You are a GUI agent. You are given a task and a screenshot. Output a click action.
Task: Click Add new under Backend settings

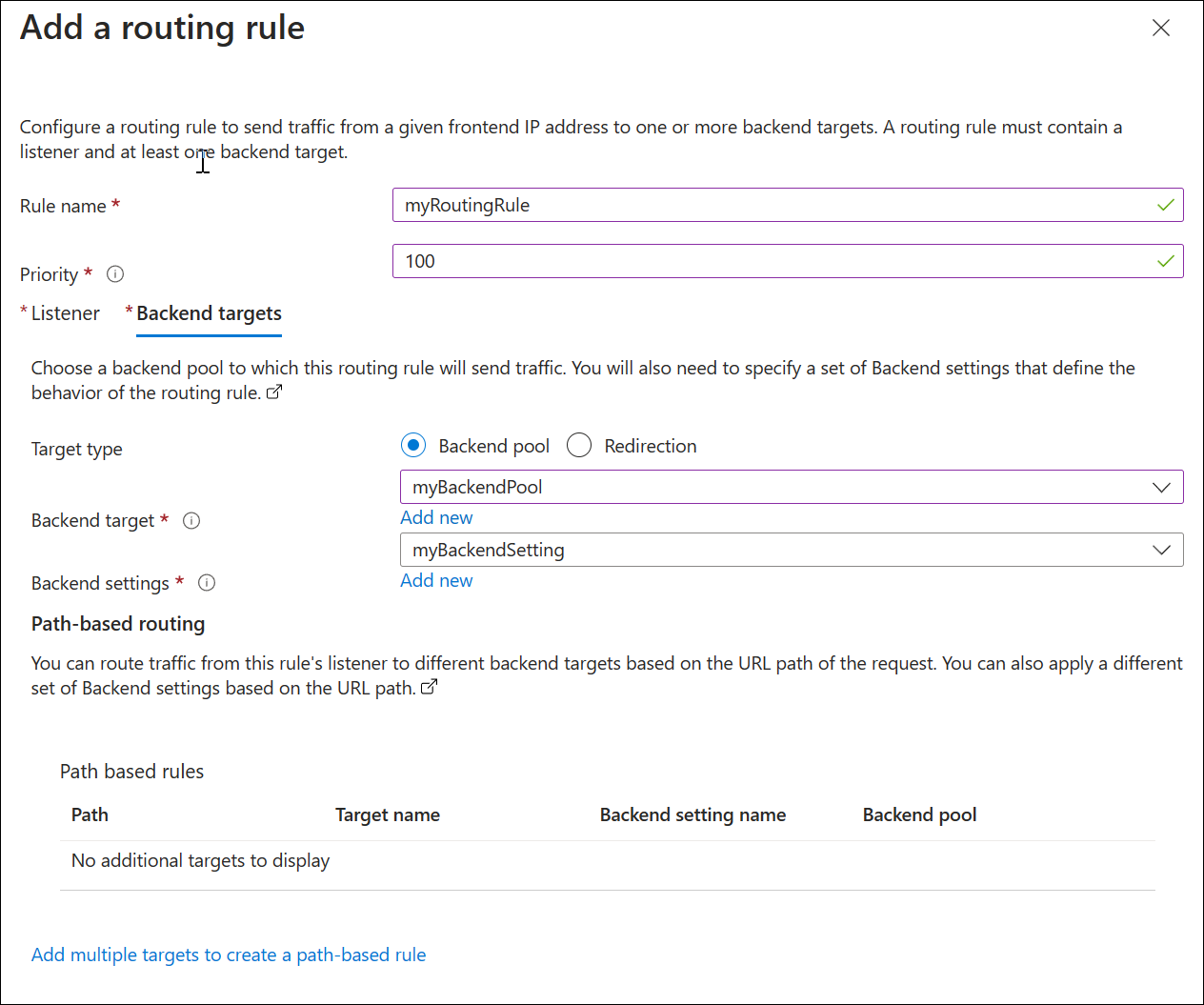tap(436, 580)
